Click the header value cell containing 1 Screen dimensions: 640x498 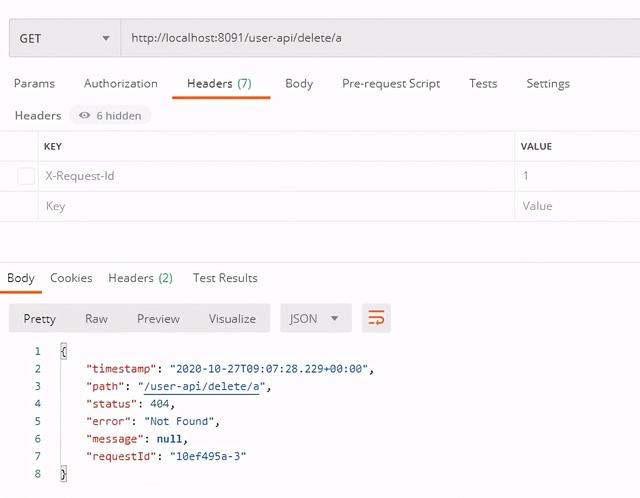[x=578, y=176]
